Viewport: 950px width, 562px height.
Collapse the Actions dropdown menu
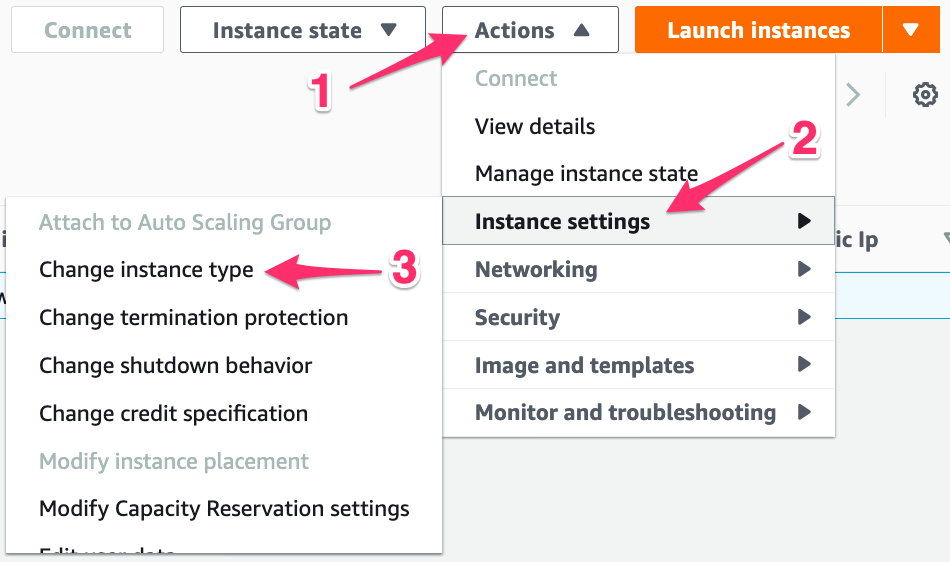(530, 30)
